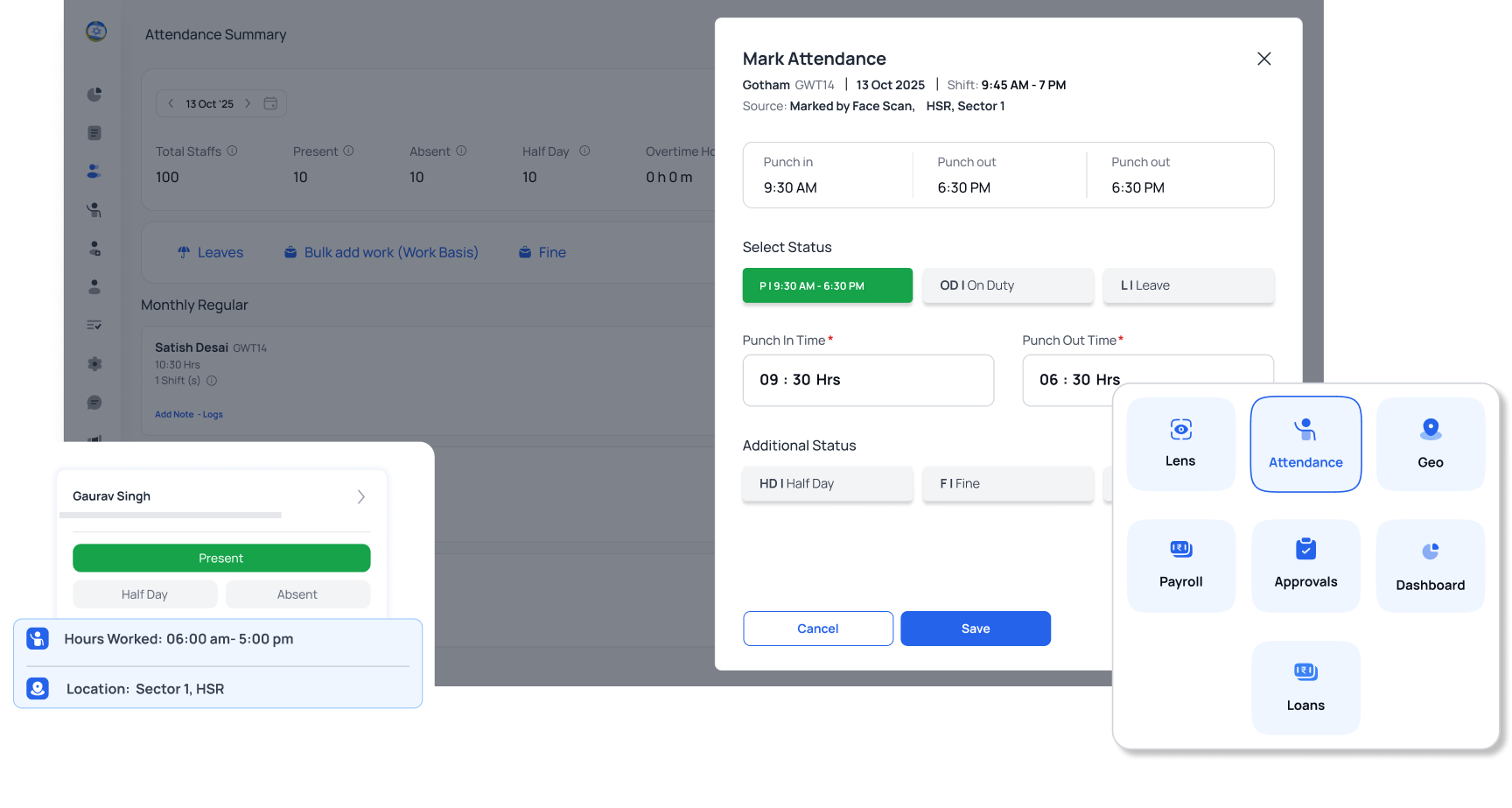Viewport: 1512px width, 808px height.
Task: Show info for Half Day count
Action: [x=584, y=151]
